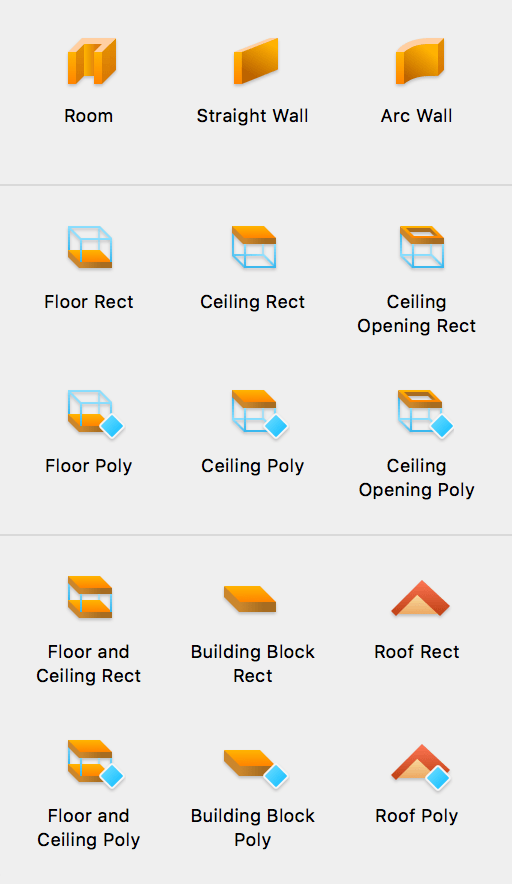Screen dimensions: 512x884
Task: Click the 'Roof Rect' text label
Action: click(x=417, y=652)
